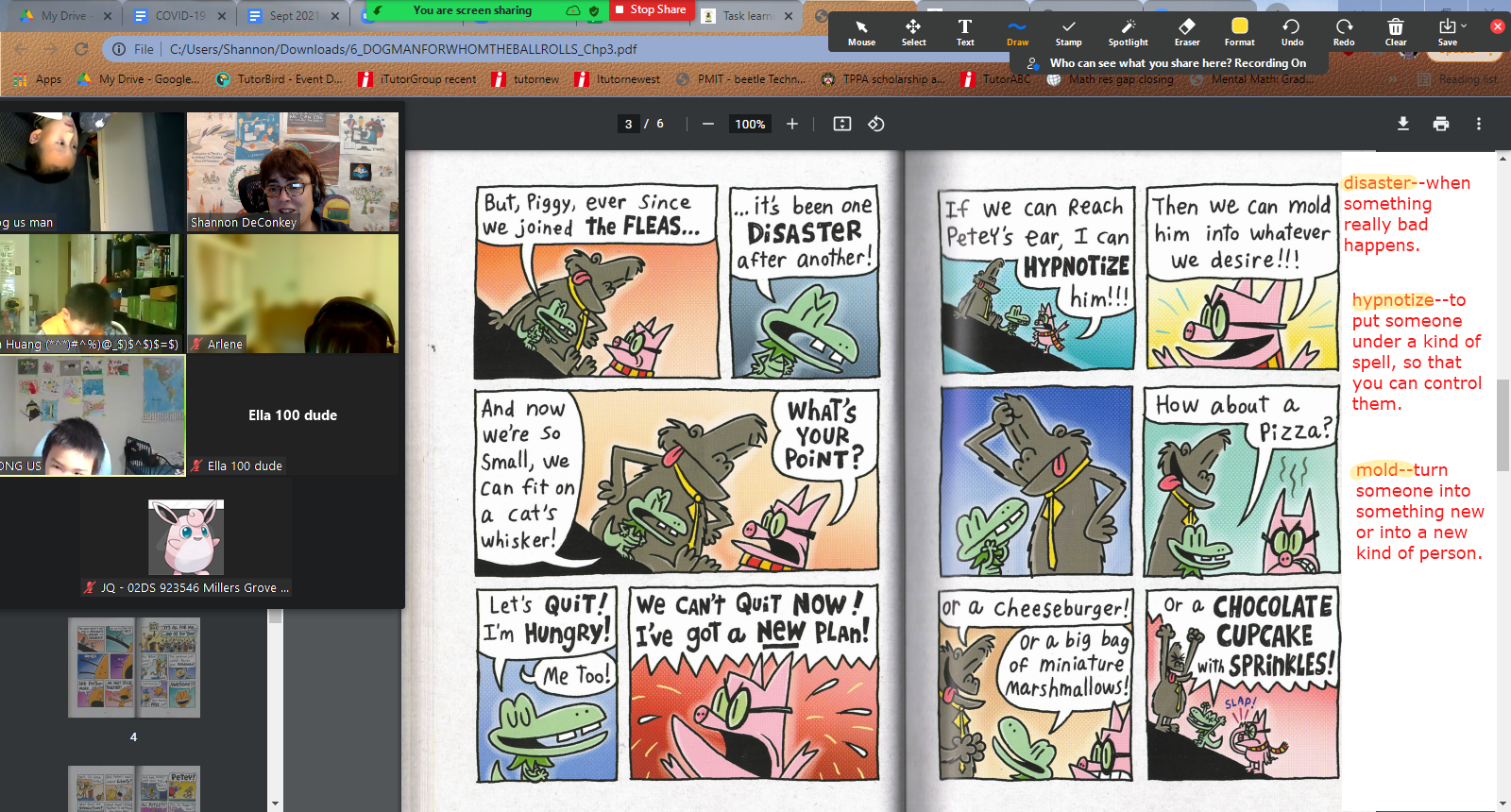The image size is (1511, 812).
Task: Open iTutorGroup recent bookmark
Action: (x=417, y=79)
